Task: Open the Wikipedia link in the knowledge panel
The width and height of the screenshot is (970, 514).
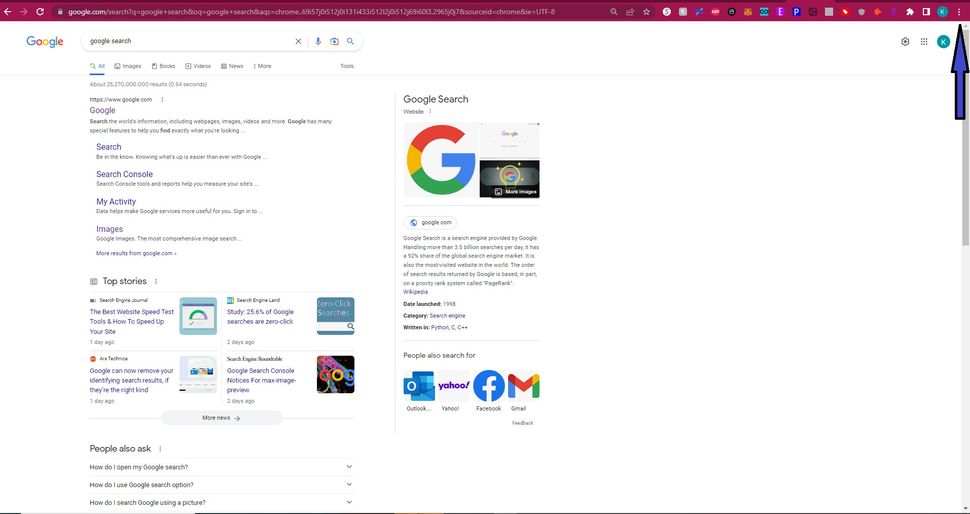Action: pos(415,292)
